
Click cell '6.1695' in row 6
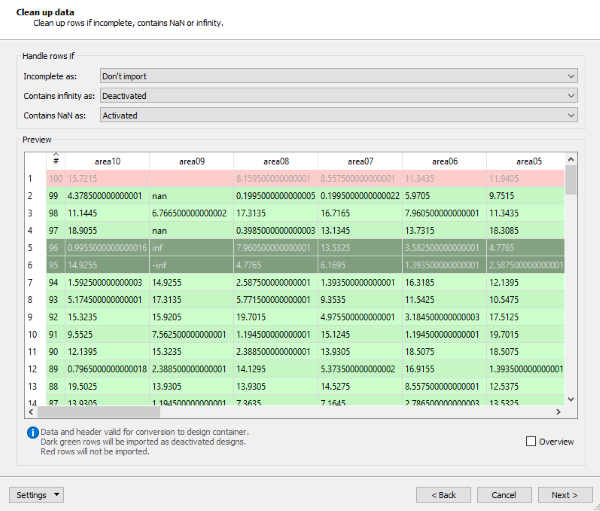coord(360,265)
